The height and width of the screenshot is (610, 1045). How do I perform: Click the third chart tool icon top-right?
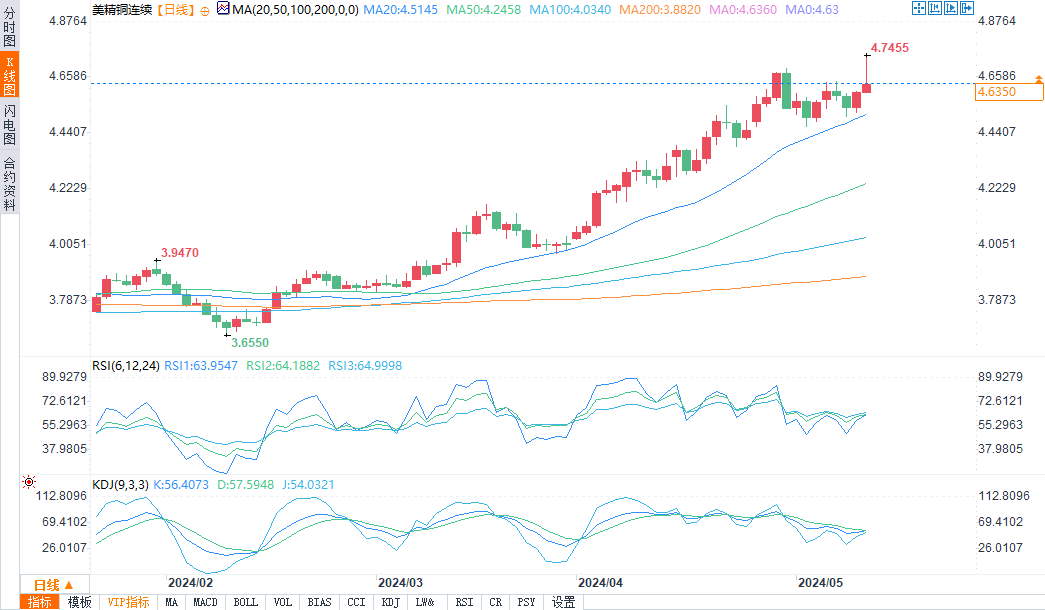[953, 9]
